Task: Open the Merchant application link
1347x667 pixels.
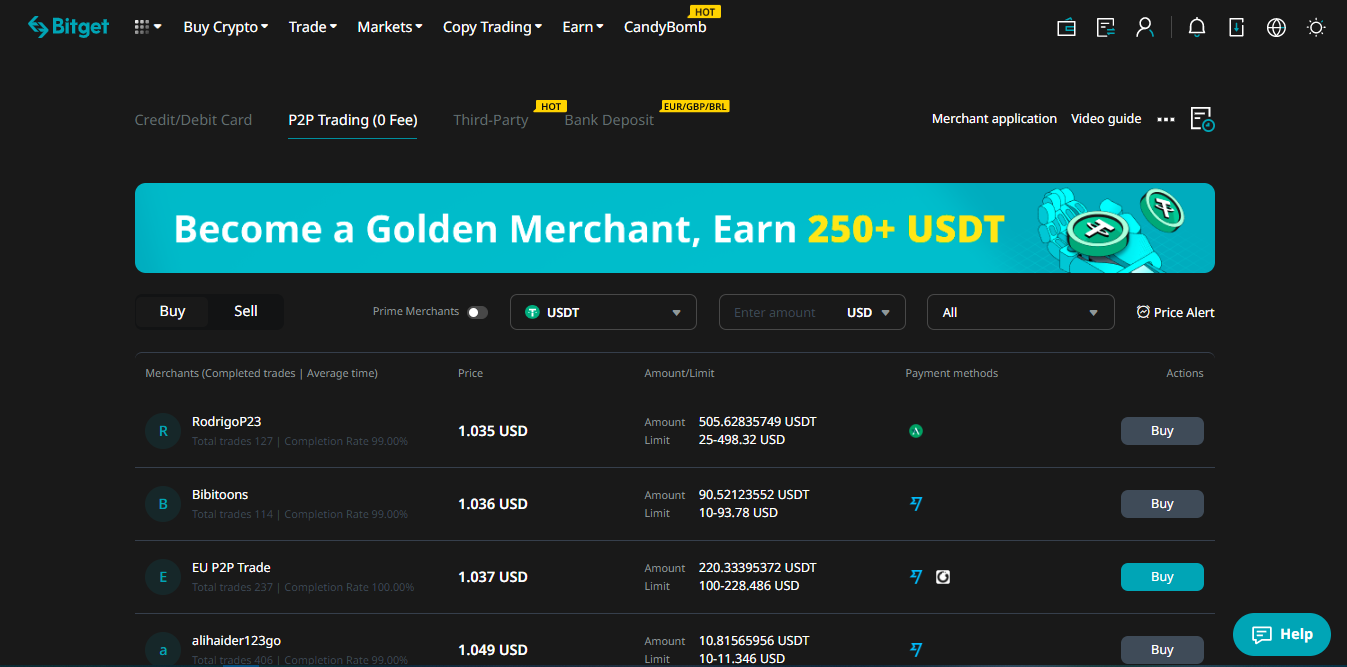Action: (994, 119)
